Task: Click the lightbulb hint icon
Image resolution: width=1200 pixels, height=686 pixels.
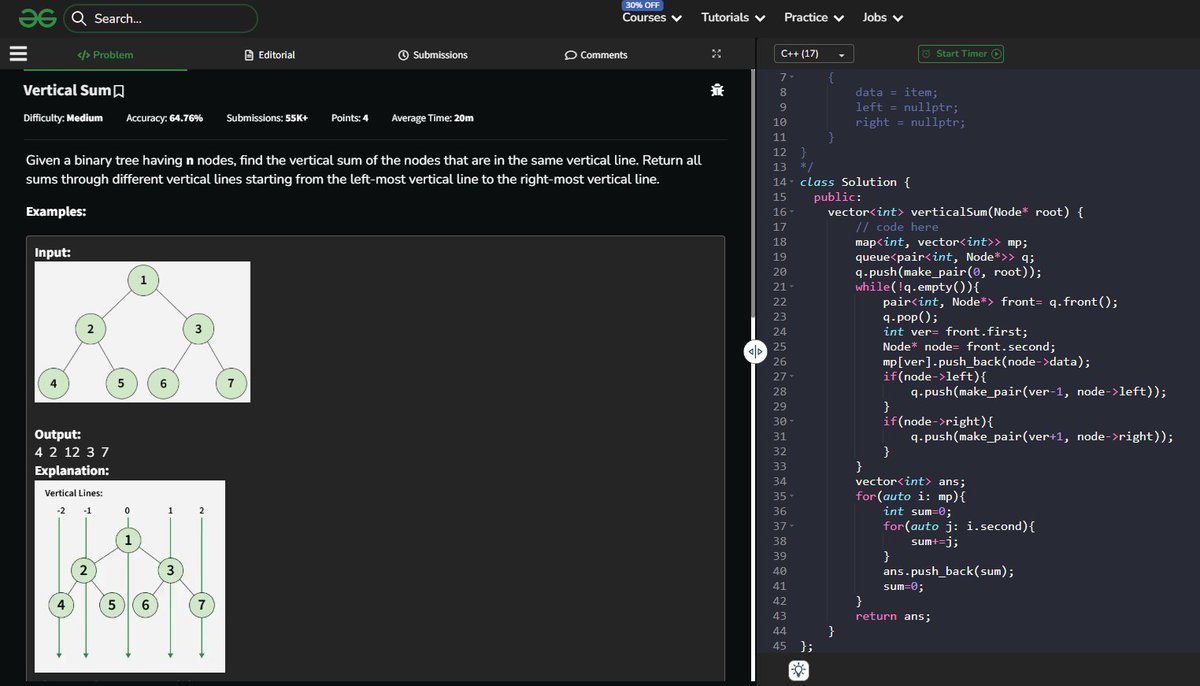Action: tap(798, 671)
